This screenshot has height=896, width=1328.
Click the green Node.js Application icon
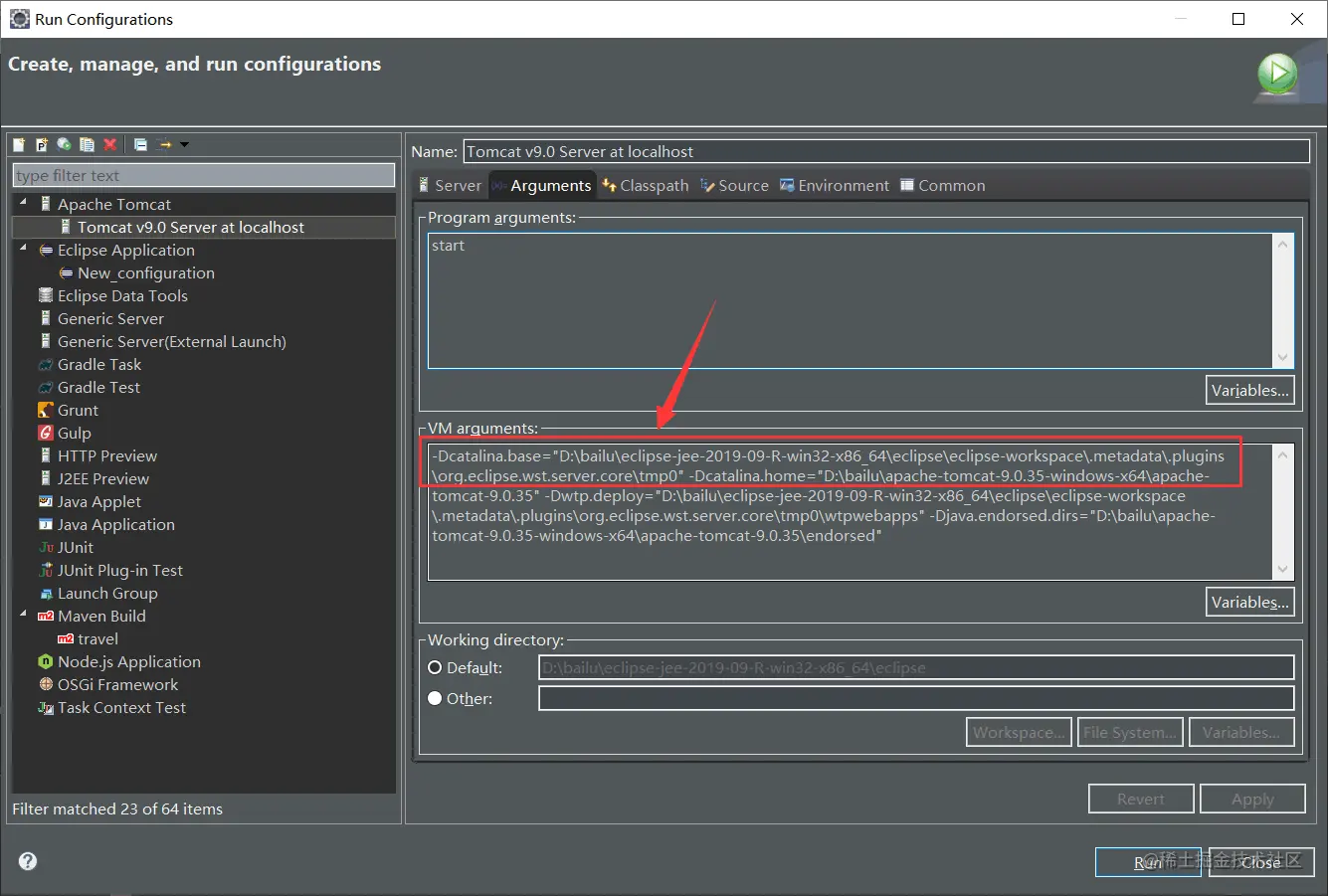click(x=46, y=661)
